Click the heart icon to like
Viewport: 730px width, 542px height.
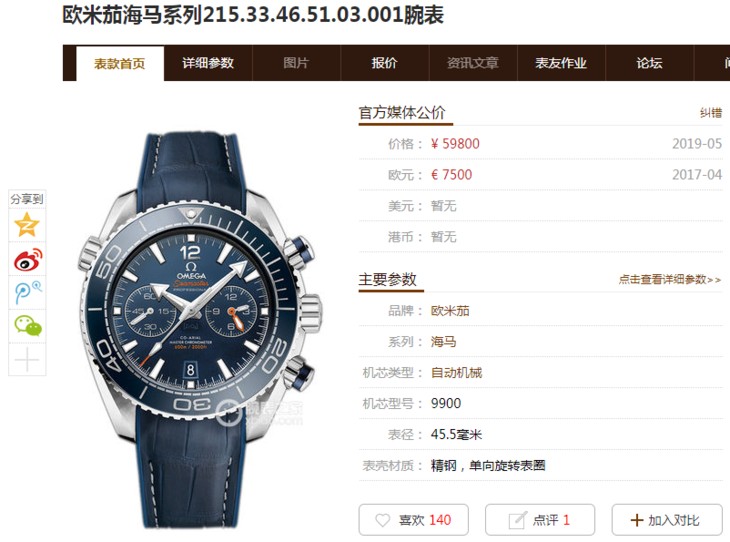coord(382,520)
